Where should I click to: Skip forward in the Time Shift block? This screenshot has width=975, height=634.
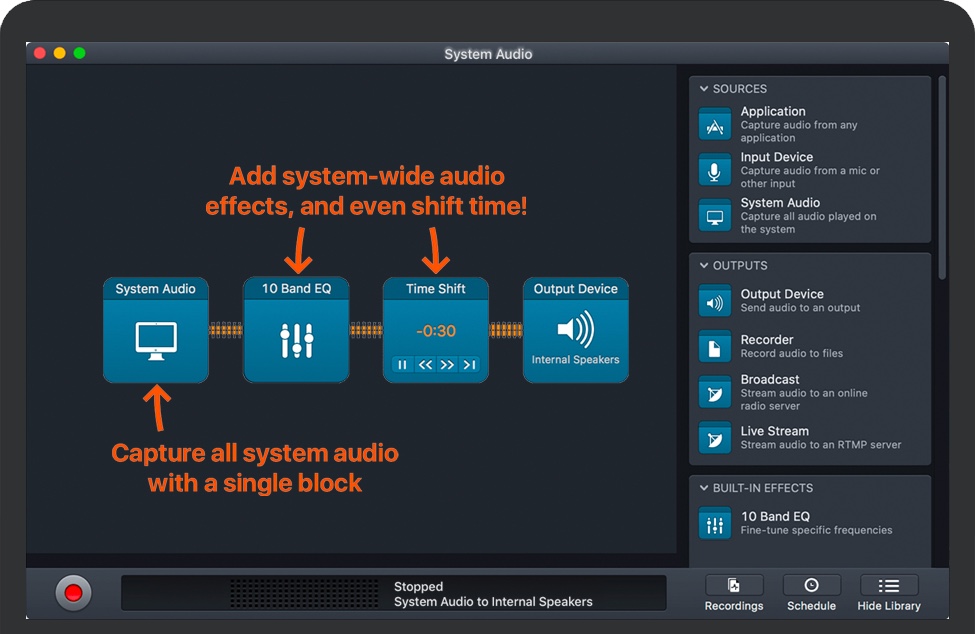click(x=447, y=365)
